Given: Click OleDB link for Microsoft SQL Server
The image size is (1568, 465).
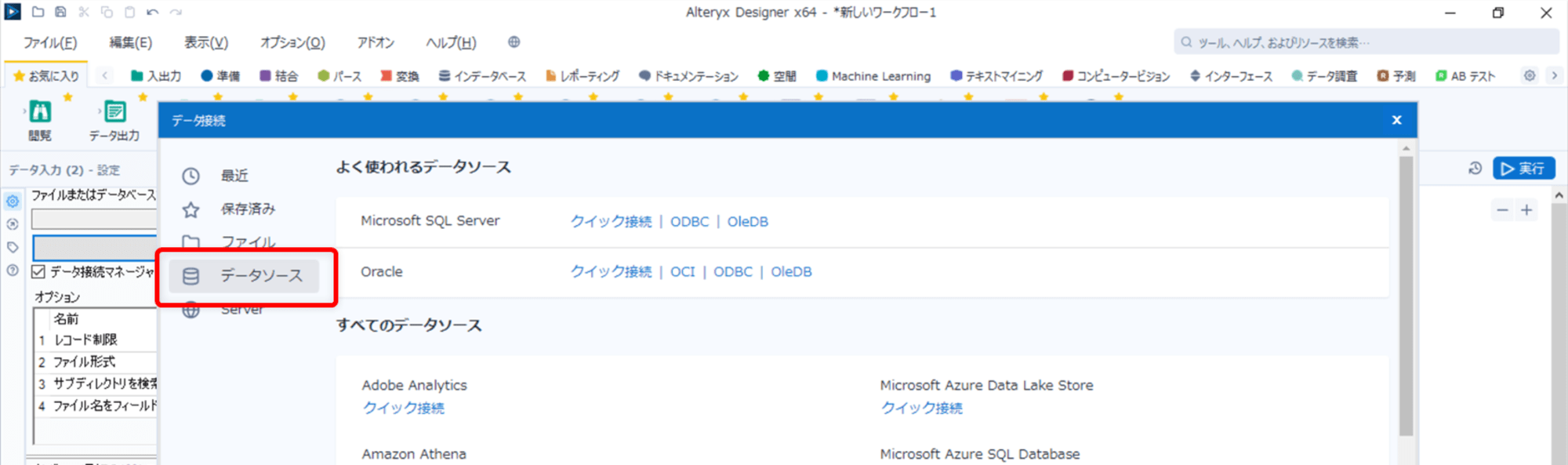Looking at the screenshot, I should pyautogui.click(x=747, y=221).
